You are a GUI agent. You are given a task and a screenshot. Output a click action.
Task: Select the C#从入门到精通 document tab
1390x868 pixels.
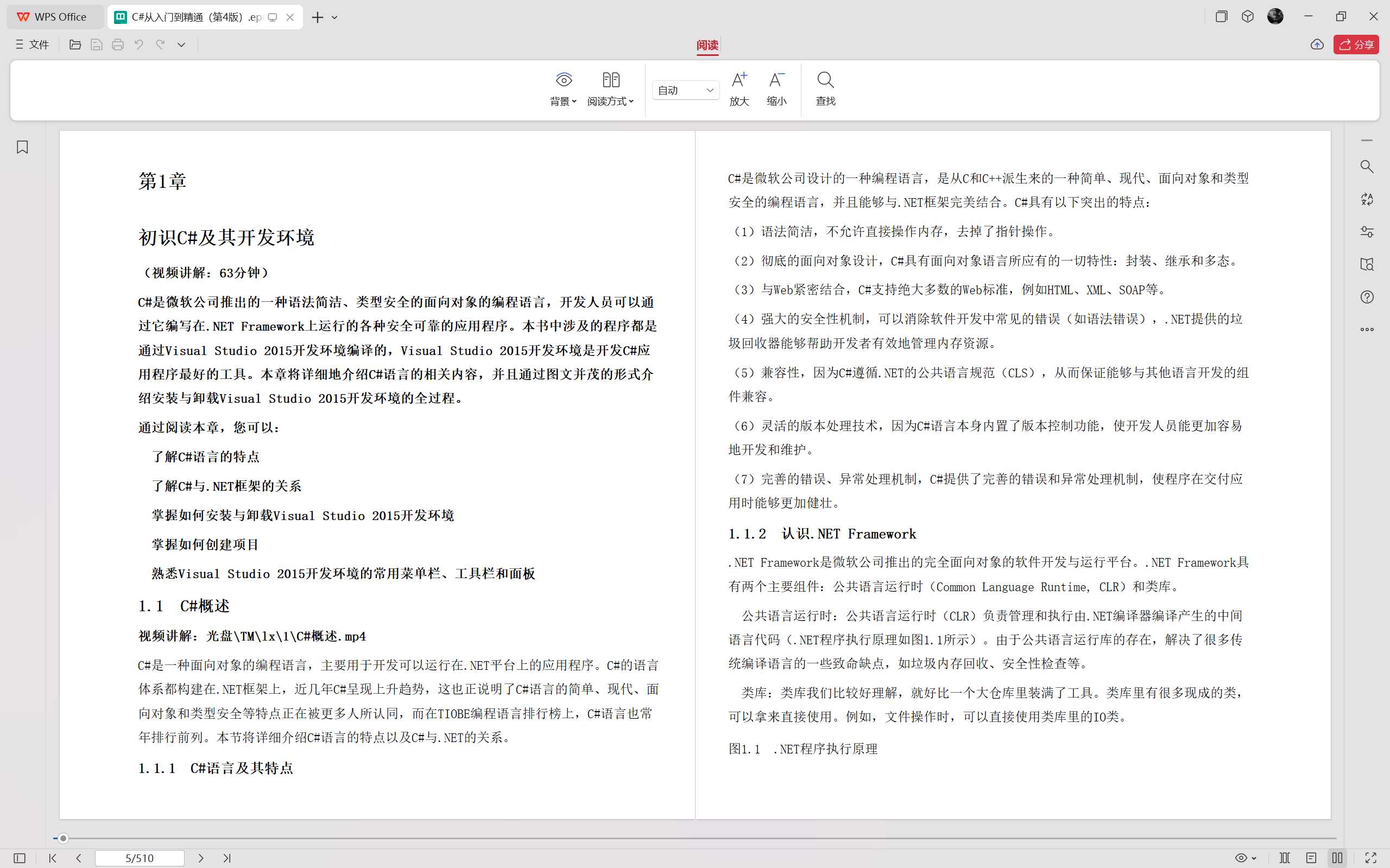(x=195, y=17)
